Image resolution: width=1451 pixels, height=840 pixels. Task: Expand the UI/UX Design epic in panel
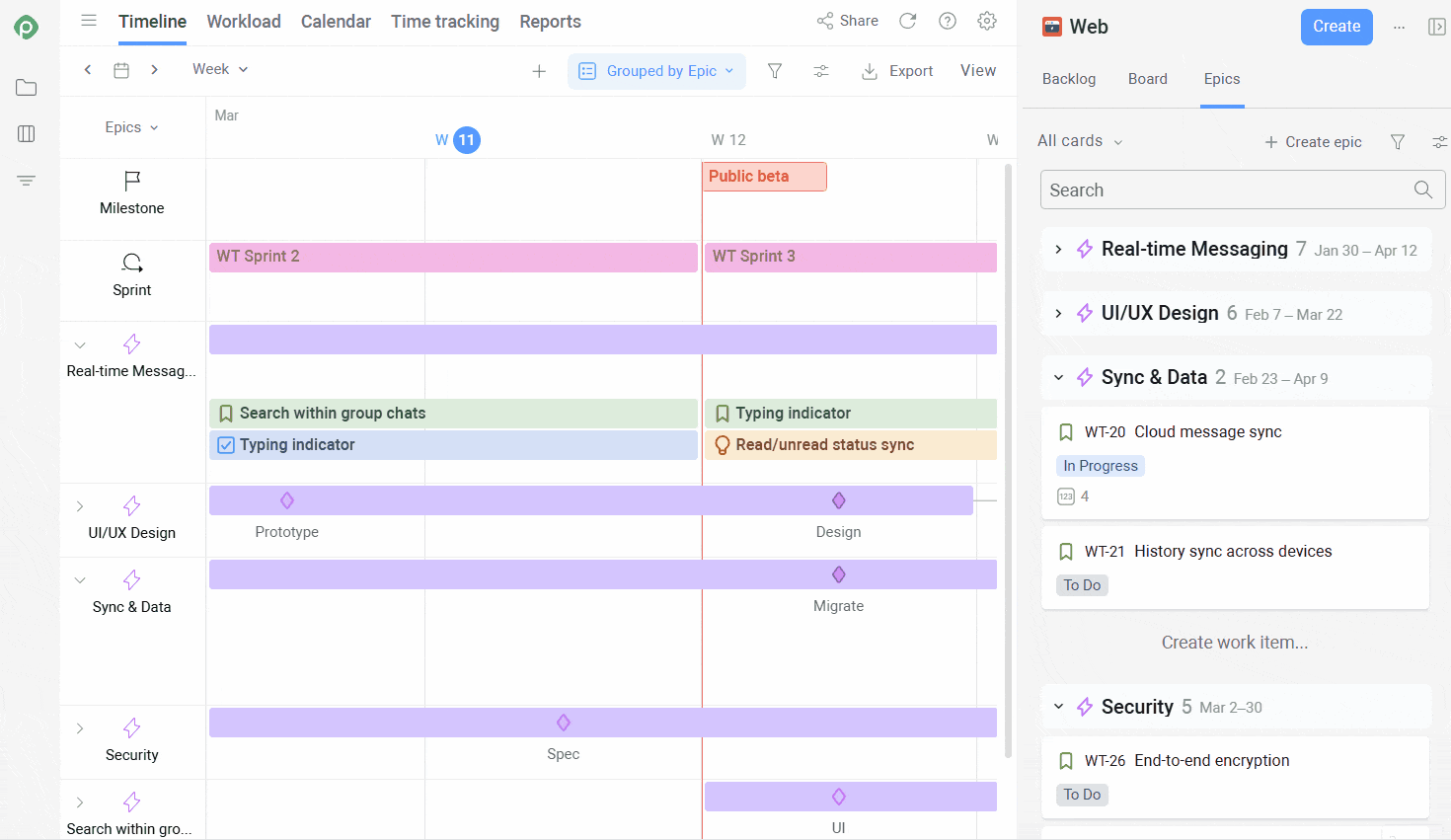pyautogui.click(x=1058, y=314)
